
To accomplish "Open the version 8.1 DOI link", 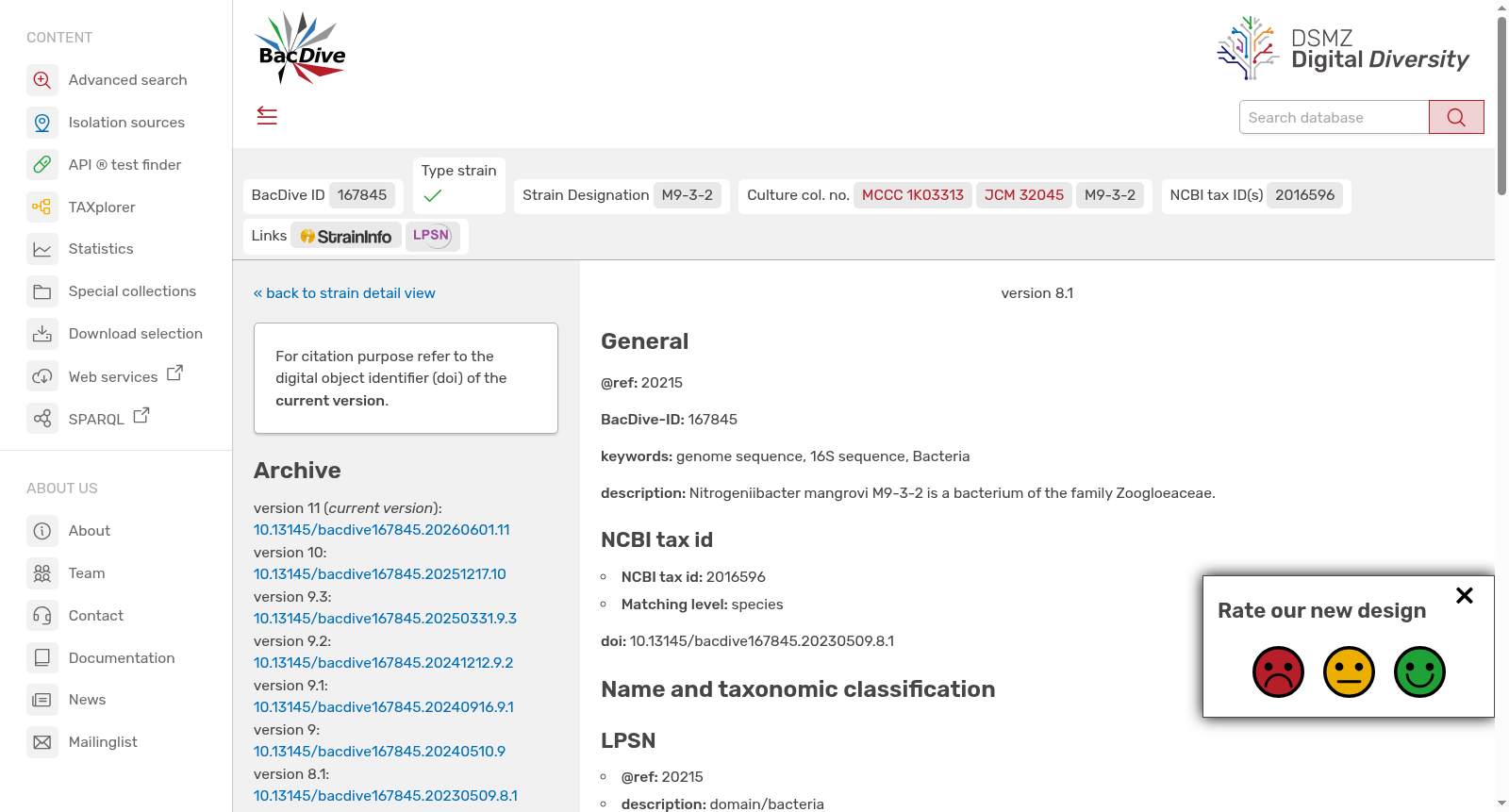I will [x=386, y=796].
